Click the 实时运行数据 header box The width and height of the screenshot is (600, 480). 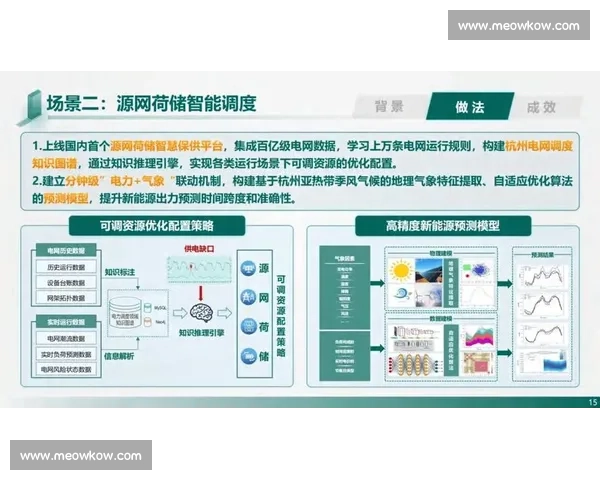[x=66, y=322]
